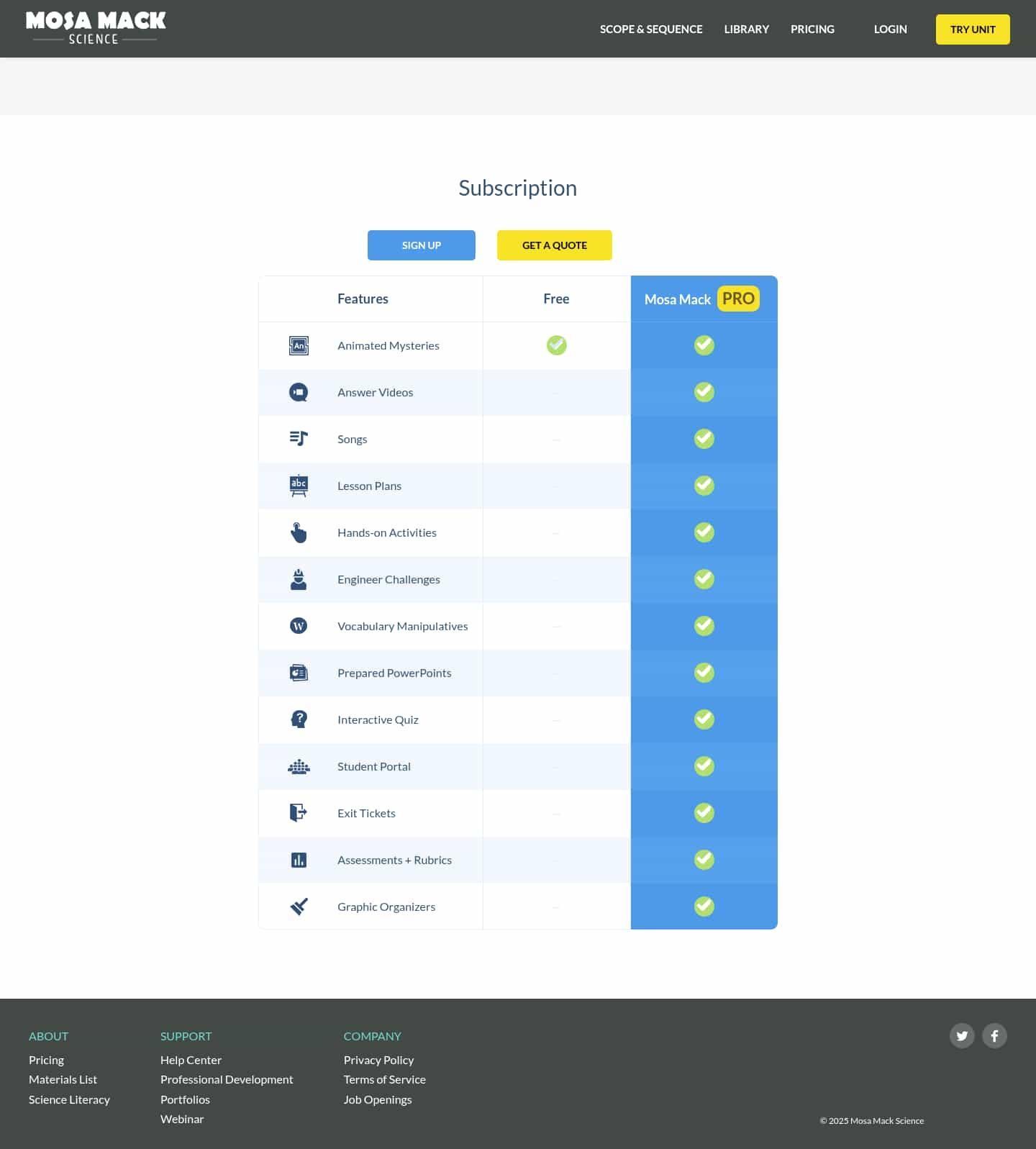Click the yellow Try Unit button

tap(973, 29)
